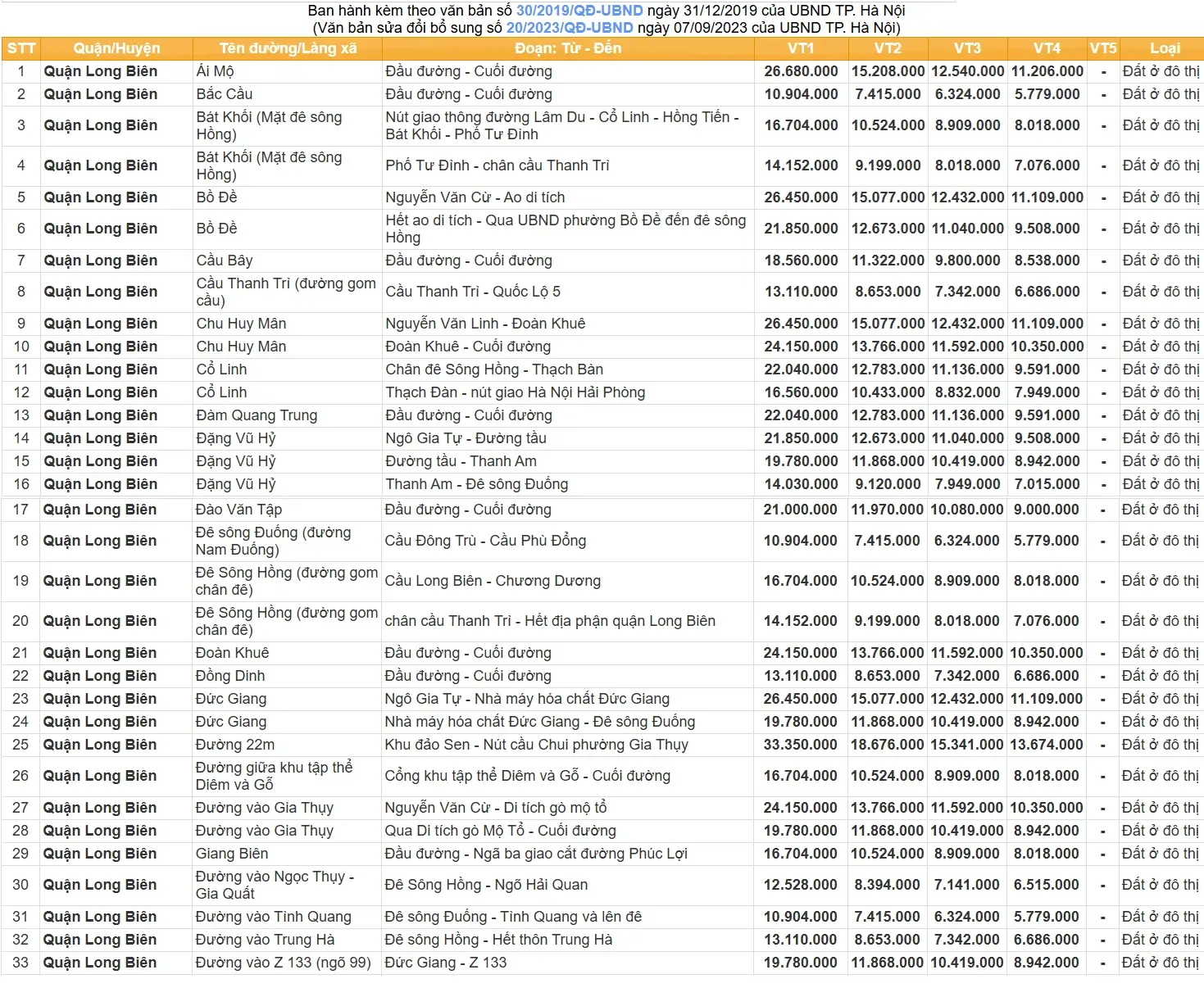The width and height of the screenshot is (1204, 988).
Task: Click the Loại column header
Action: point(1165,48)
